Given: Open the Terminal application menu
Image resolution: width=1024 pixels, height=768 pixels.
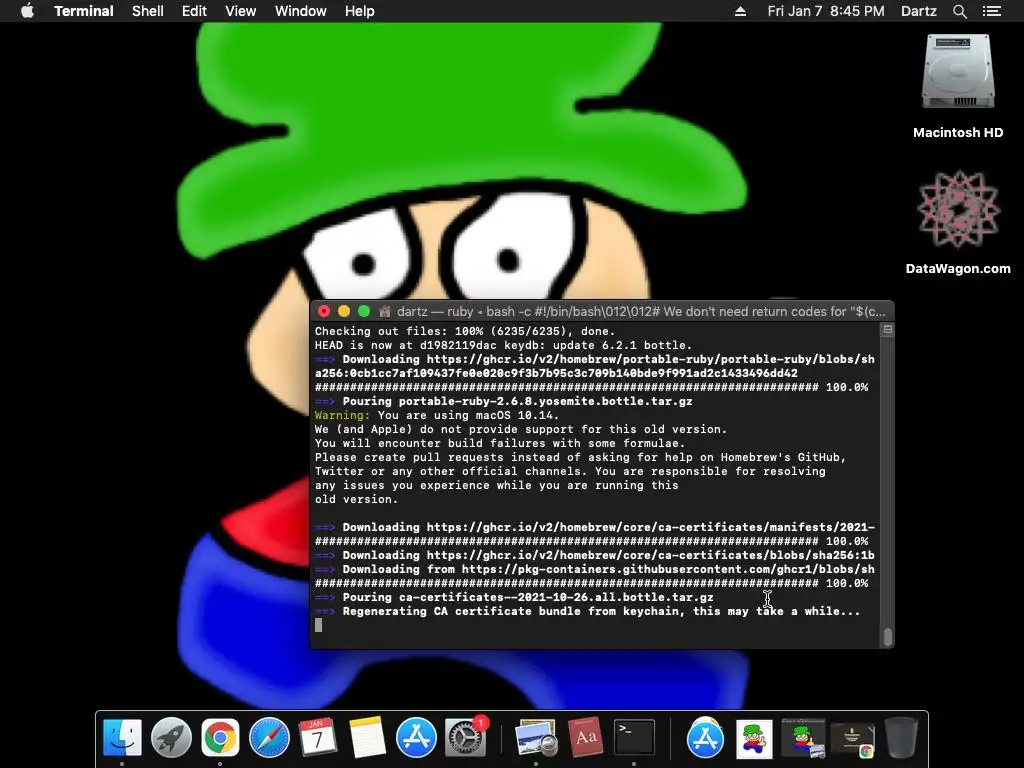Looking at the screenshot, I should [x=84, y=11].
